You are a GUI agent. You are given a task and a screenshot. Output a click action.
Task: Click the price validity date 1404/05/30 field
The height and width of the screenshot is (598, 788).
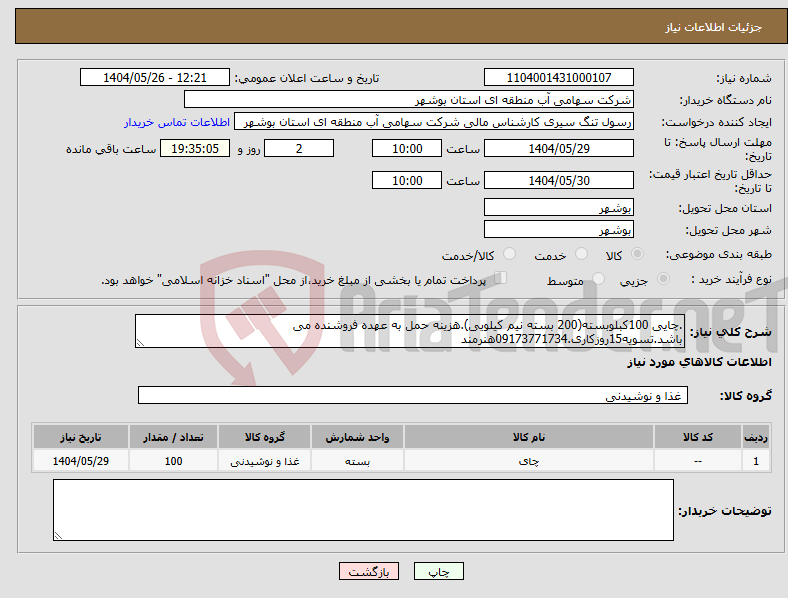[x=558, y=180]
